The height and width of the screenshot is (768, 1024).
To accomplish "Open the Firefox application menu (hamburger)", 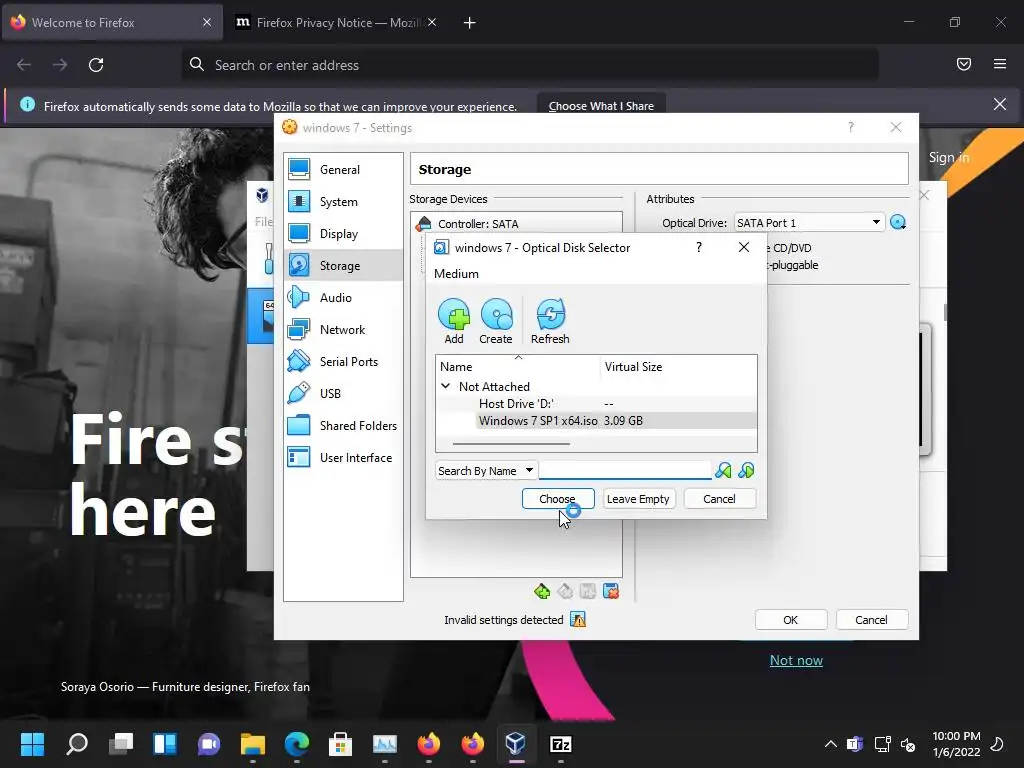I will (x=1000, y=64).
